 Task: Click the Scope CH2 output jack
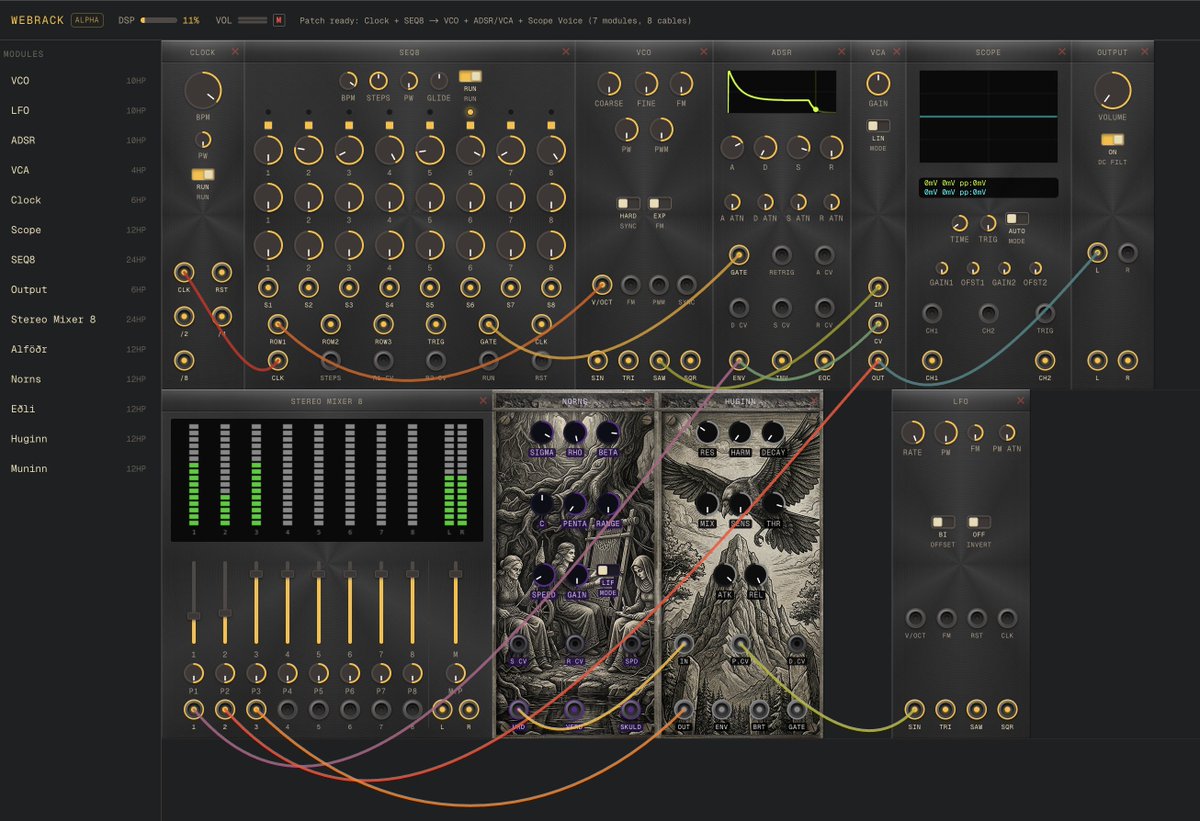point(1045,360)
